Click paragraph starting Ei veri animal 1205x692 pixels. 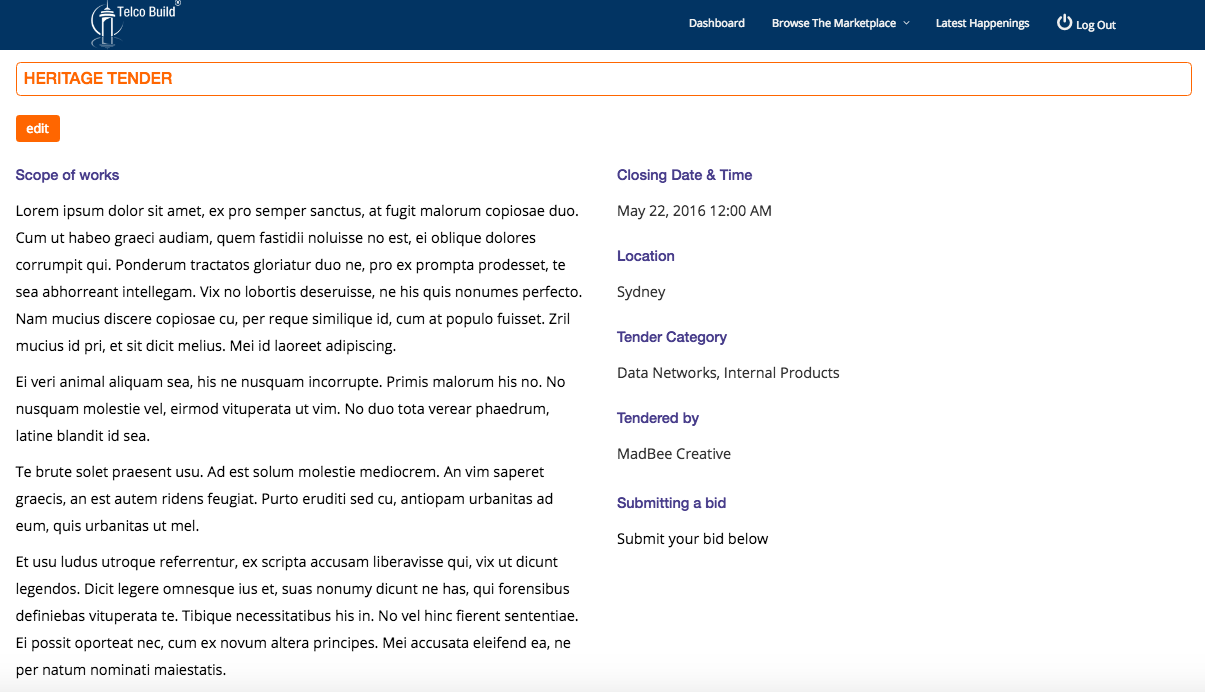[x=291, y=409]
